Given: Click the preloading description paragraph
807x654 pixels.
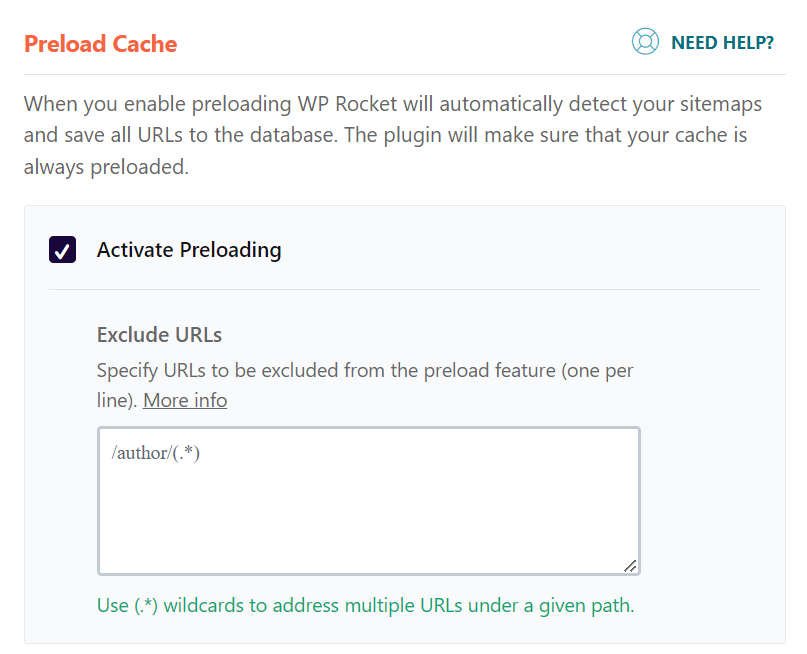Looking at the screenshot, I should tap(385, 135).
